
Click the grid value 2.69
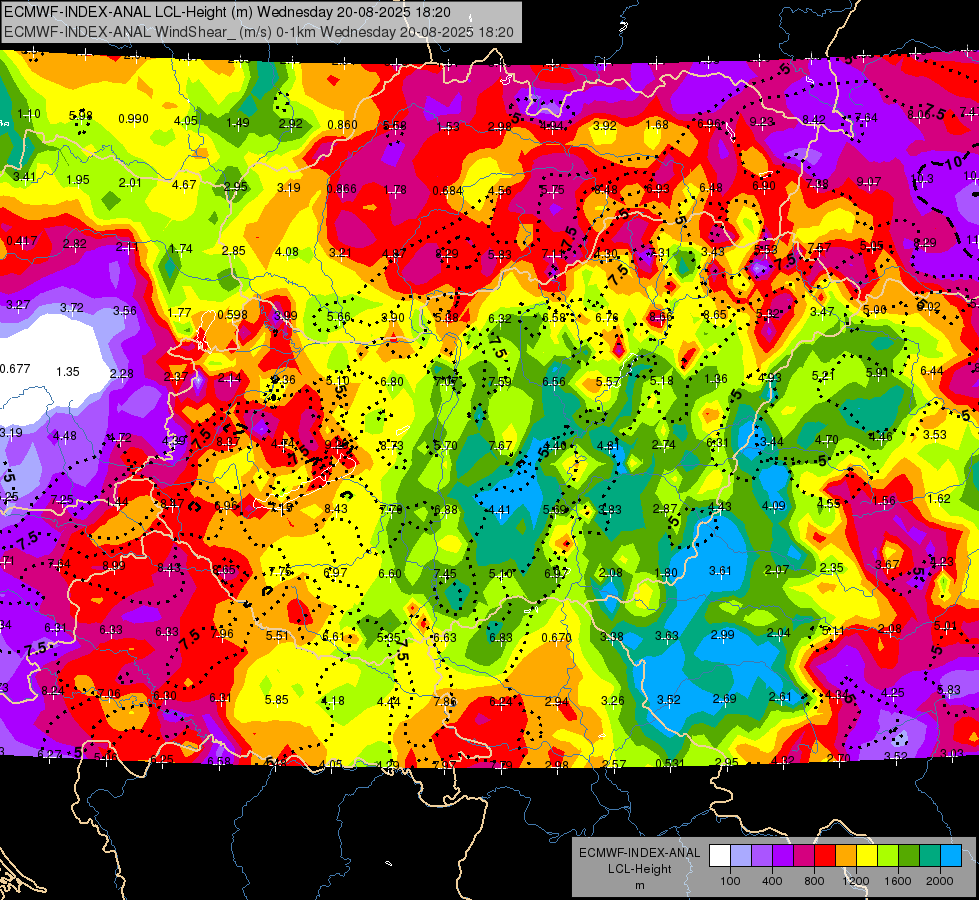(724, 698)
